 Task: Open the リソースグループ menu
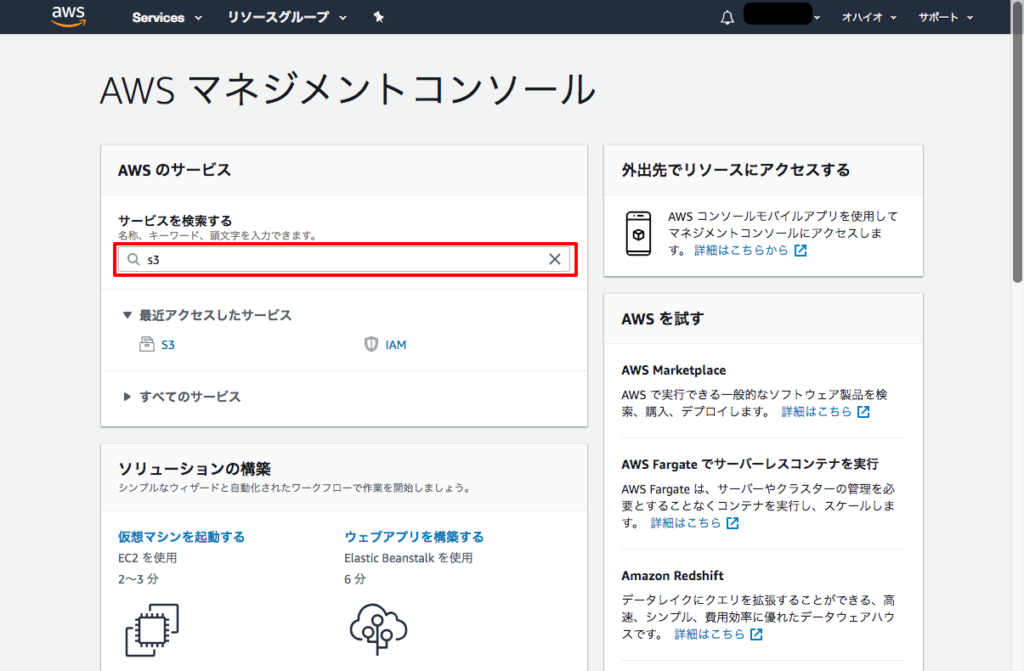[x=287, y=18]
